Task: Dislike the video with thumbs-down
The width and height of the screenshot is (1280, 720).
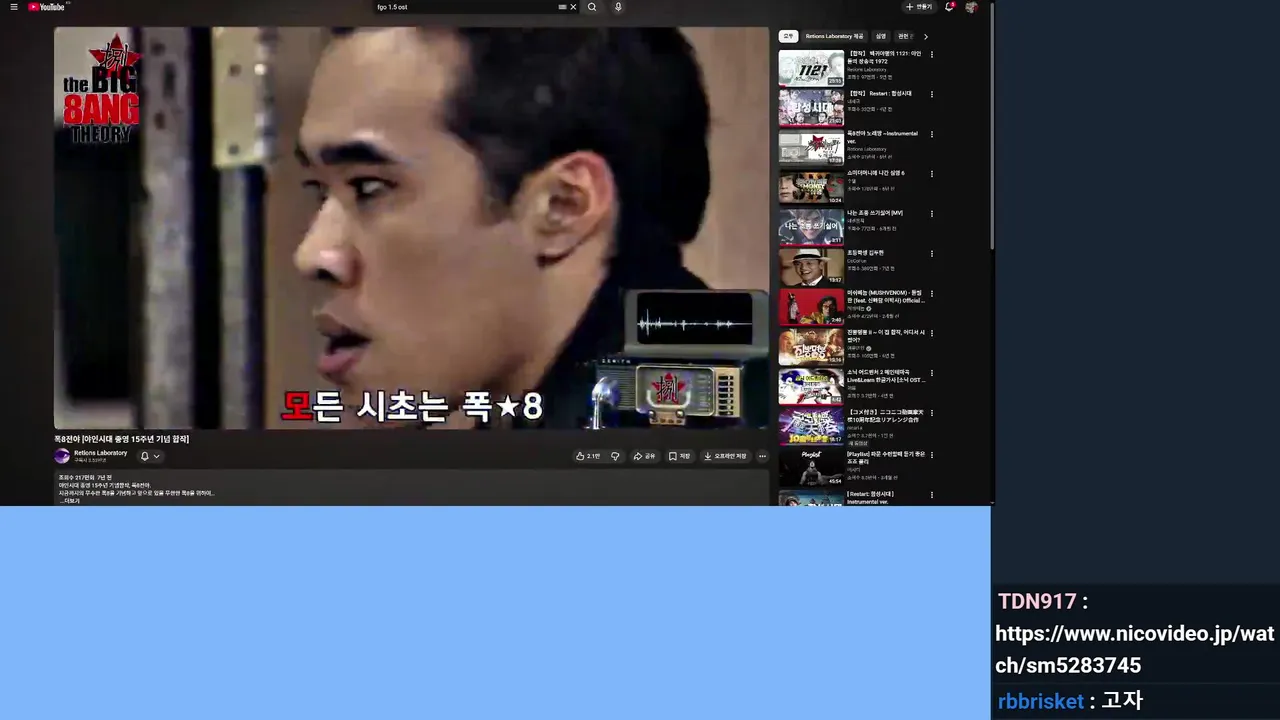Action: coord(615,456)
